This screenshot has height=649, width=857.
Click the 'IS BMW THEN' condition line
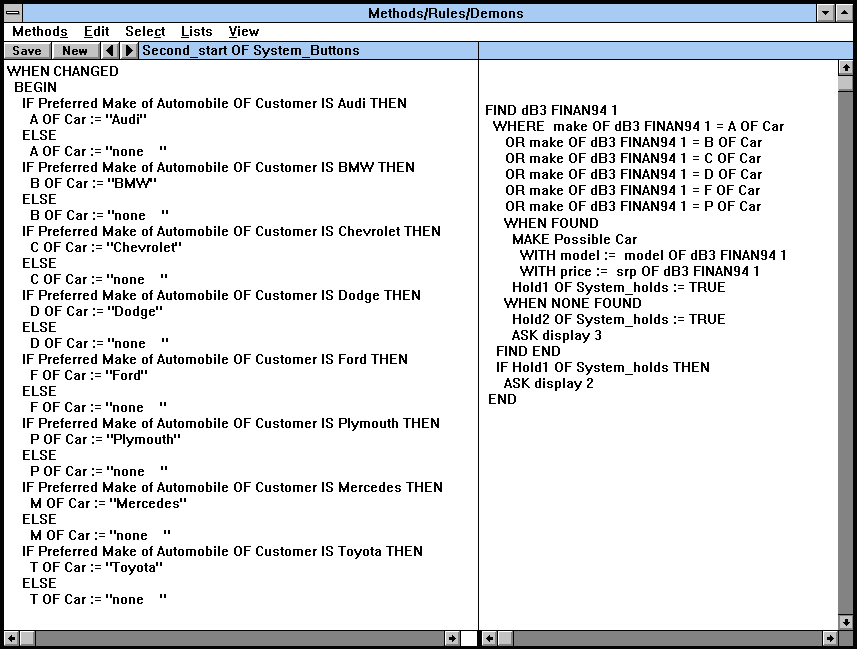pyautogui.click(x=218, y=167)
